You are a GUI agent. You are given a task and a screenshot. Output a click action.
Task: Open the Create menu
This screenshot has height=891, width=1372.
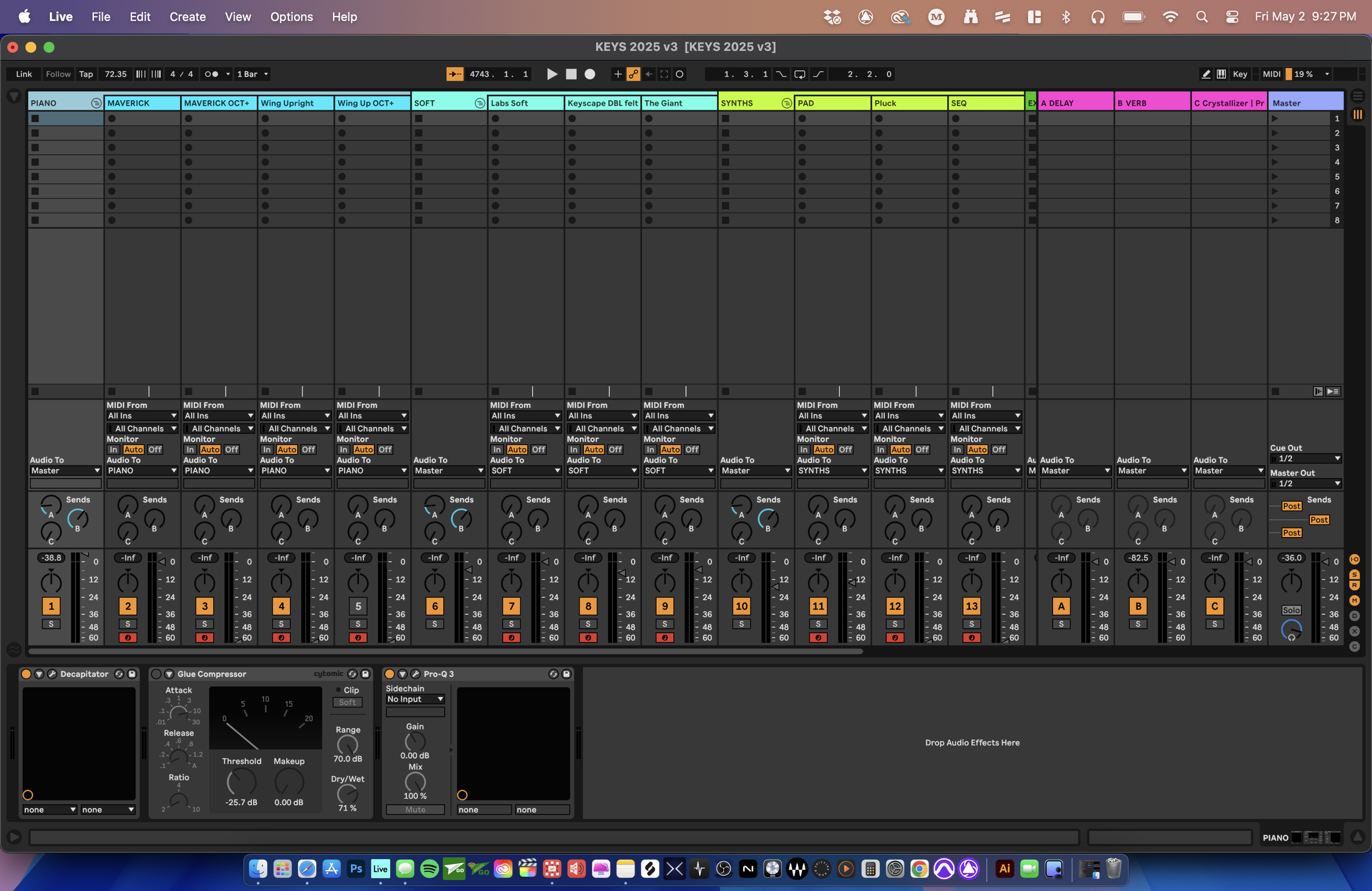point(187,16)
